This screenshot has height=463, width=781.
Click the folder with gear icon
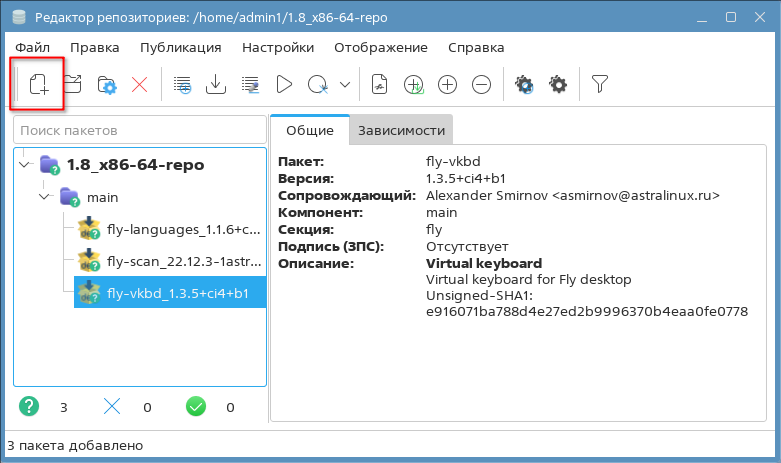coord(106,85)
